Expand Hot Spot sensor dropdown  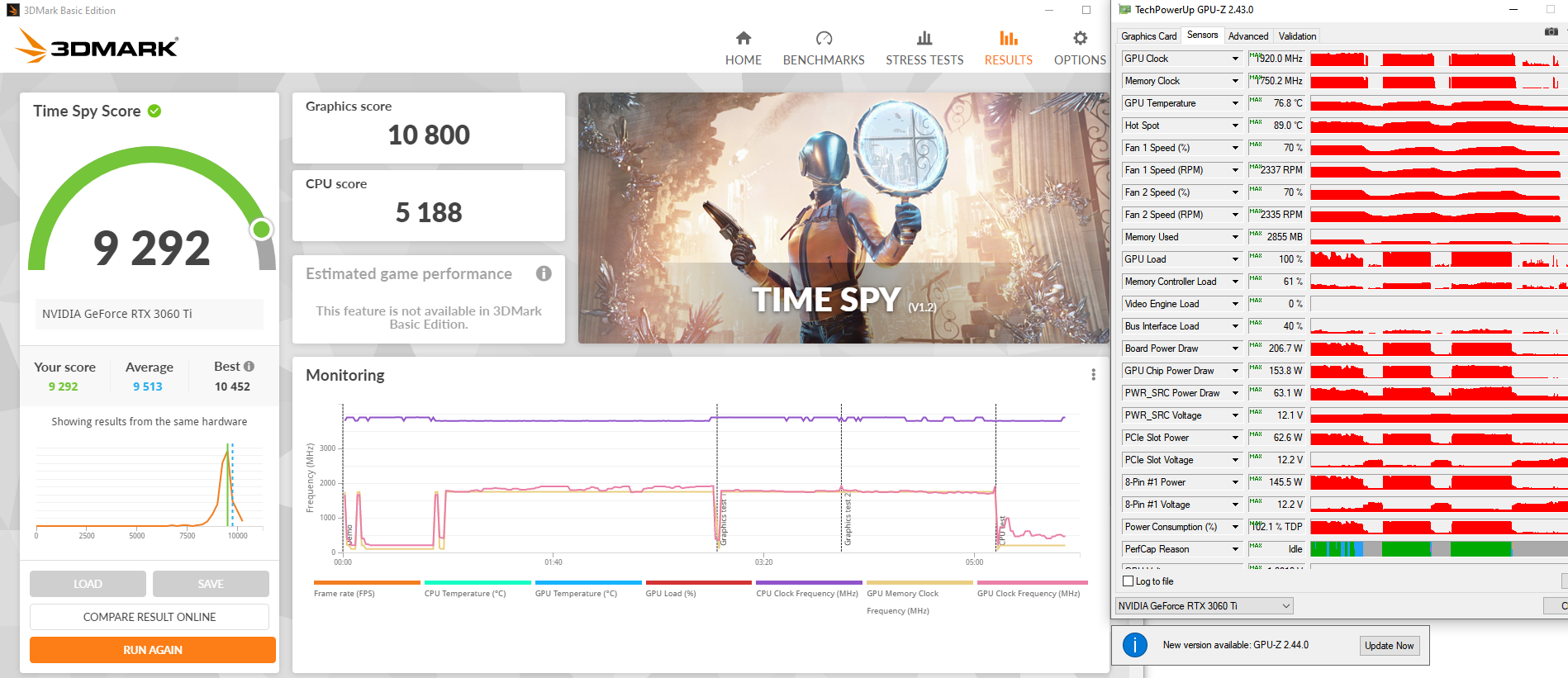1235,126
